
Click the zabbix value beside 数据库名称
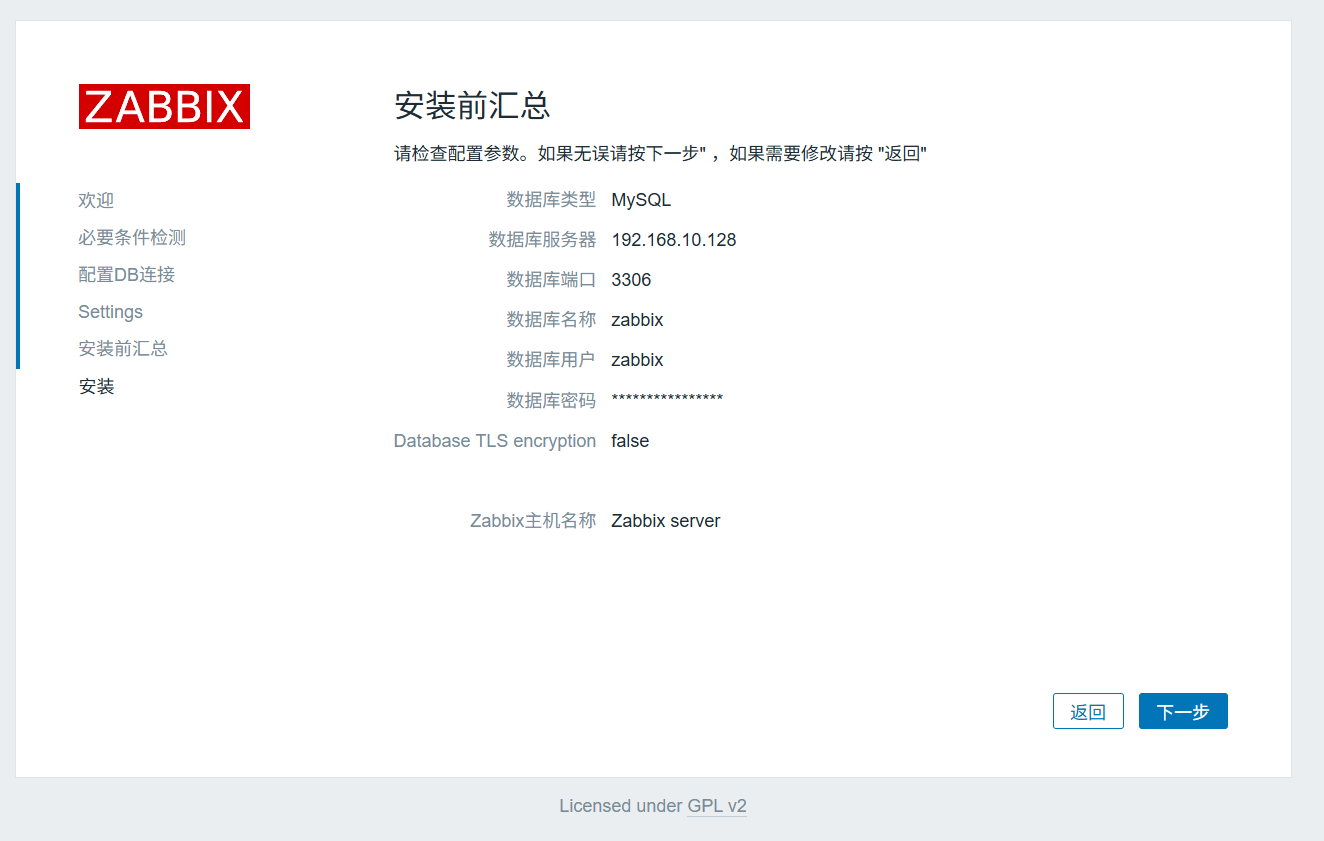click(x=637, y=320)
